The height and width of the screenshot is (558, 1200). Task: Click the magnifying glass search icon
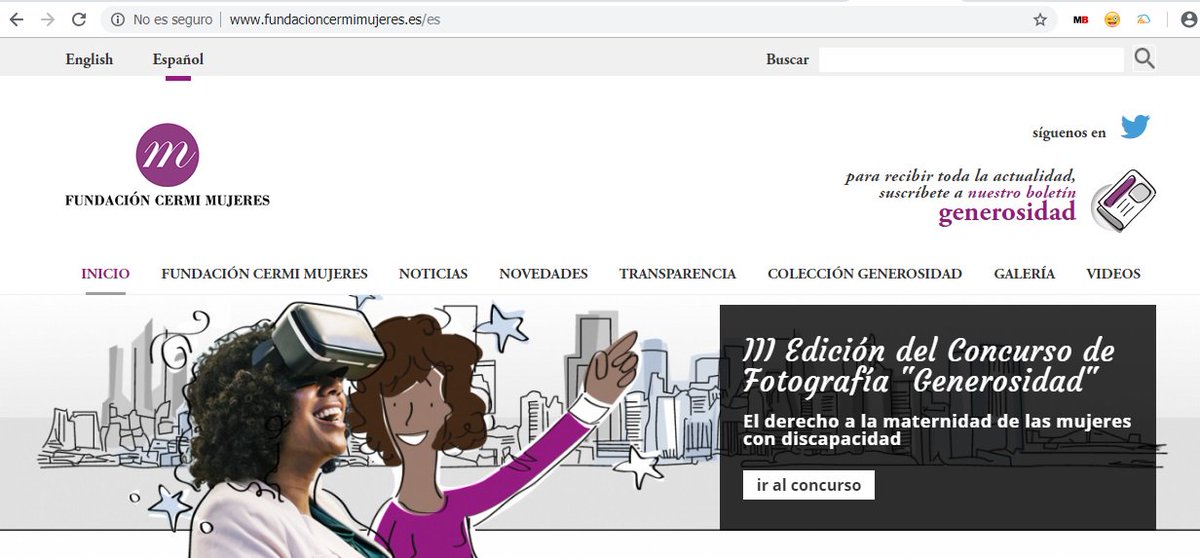click(x=1145, y=59)
